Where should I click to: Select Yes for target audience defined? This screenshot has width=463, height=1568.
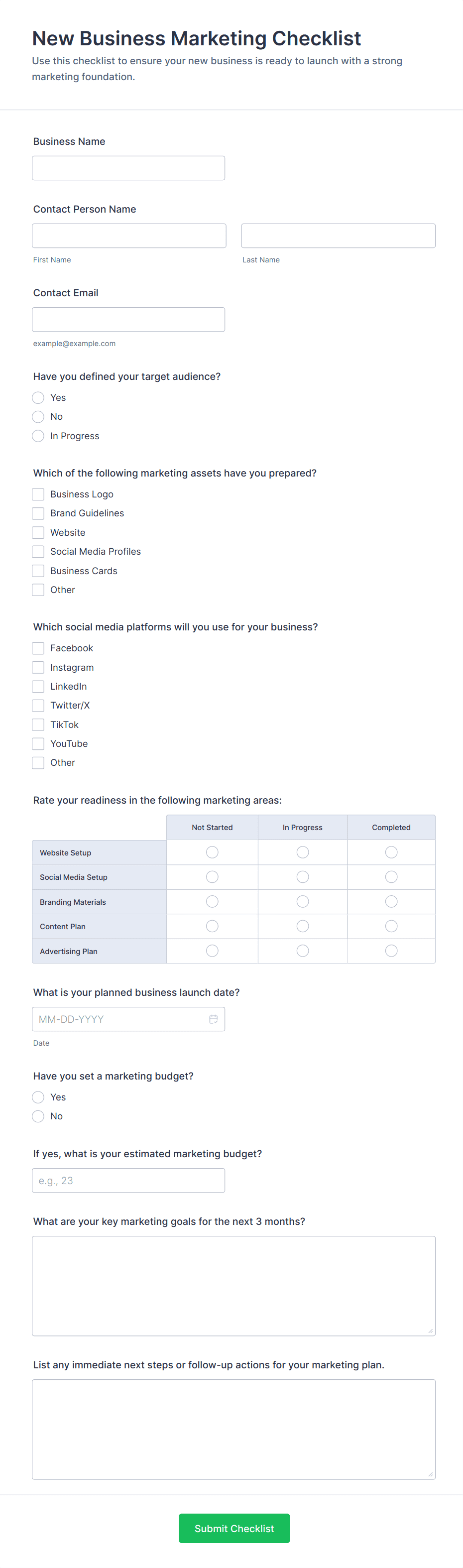(x=38, y=397)
